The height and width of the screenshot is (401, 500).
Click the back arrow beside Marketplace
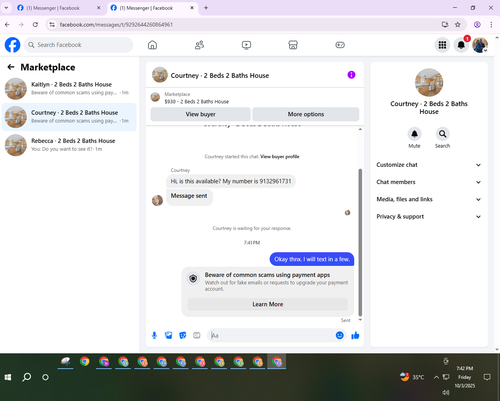click(x=11, y=67)
